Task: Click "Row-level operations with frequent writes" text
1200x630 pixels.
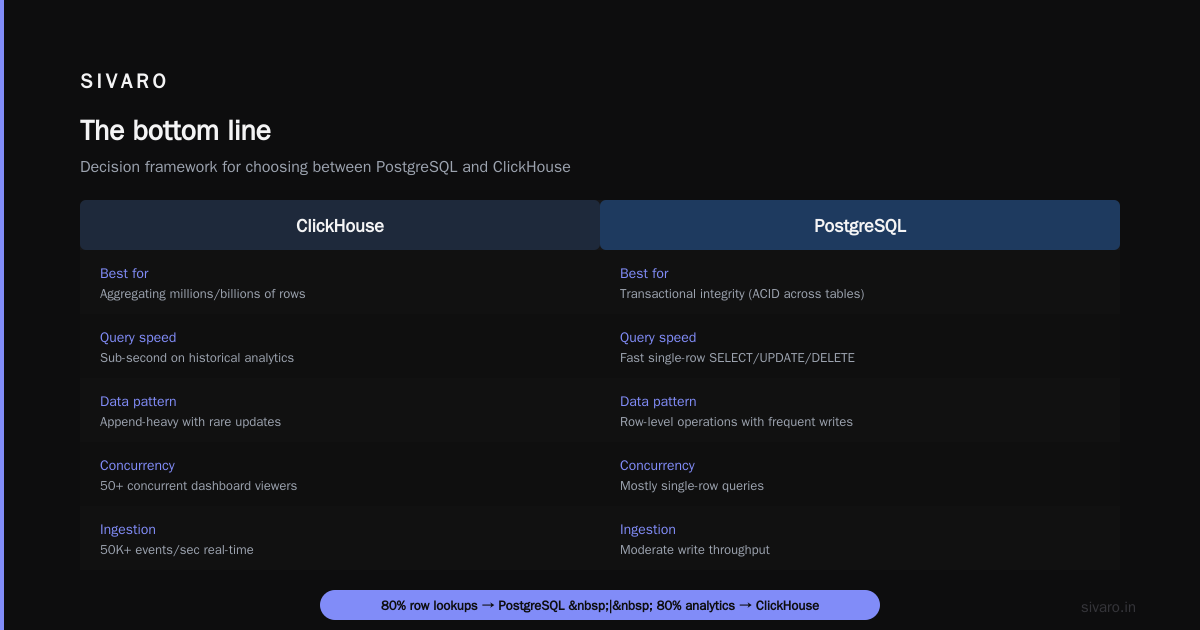Action: (736, 422)
